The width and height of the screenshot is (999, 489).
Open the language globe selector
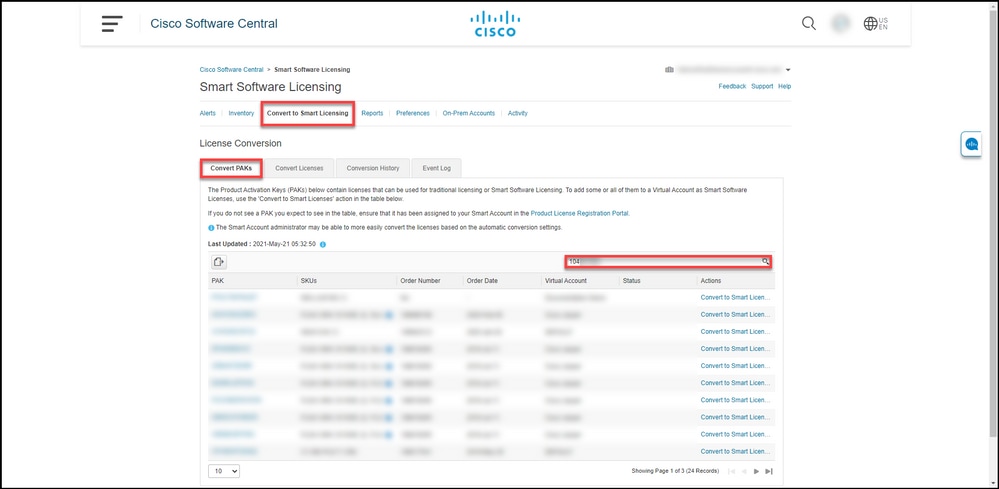point(876,24)
